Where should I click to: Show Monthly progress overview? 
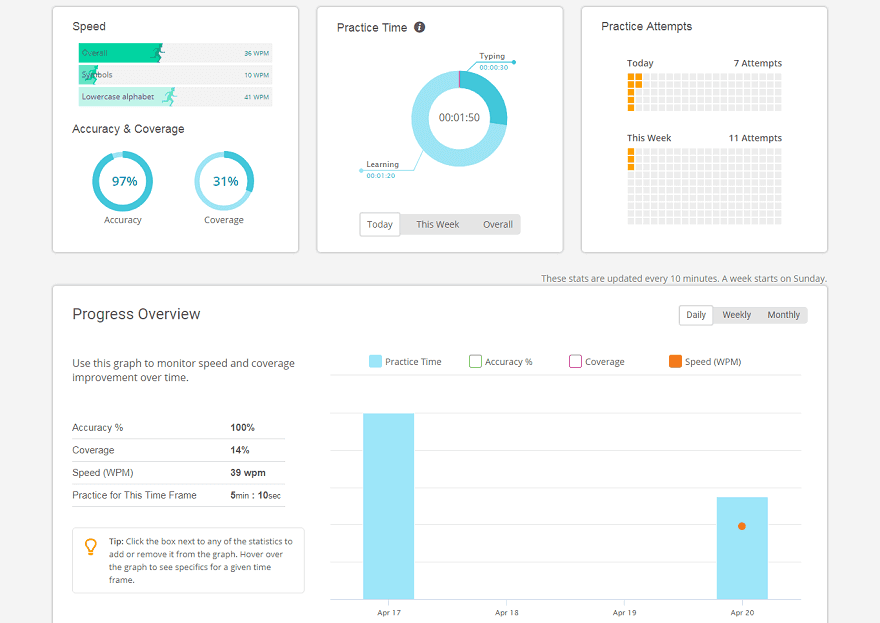pyautogui.click(x=783, y=315)
